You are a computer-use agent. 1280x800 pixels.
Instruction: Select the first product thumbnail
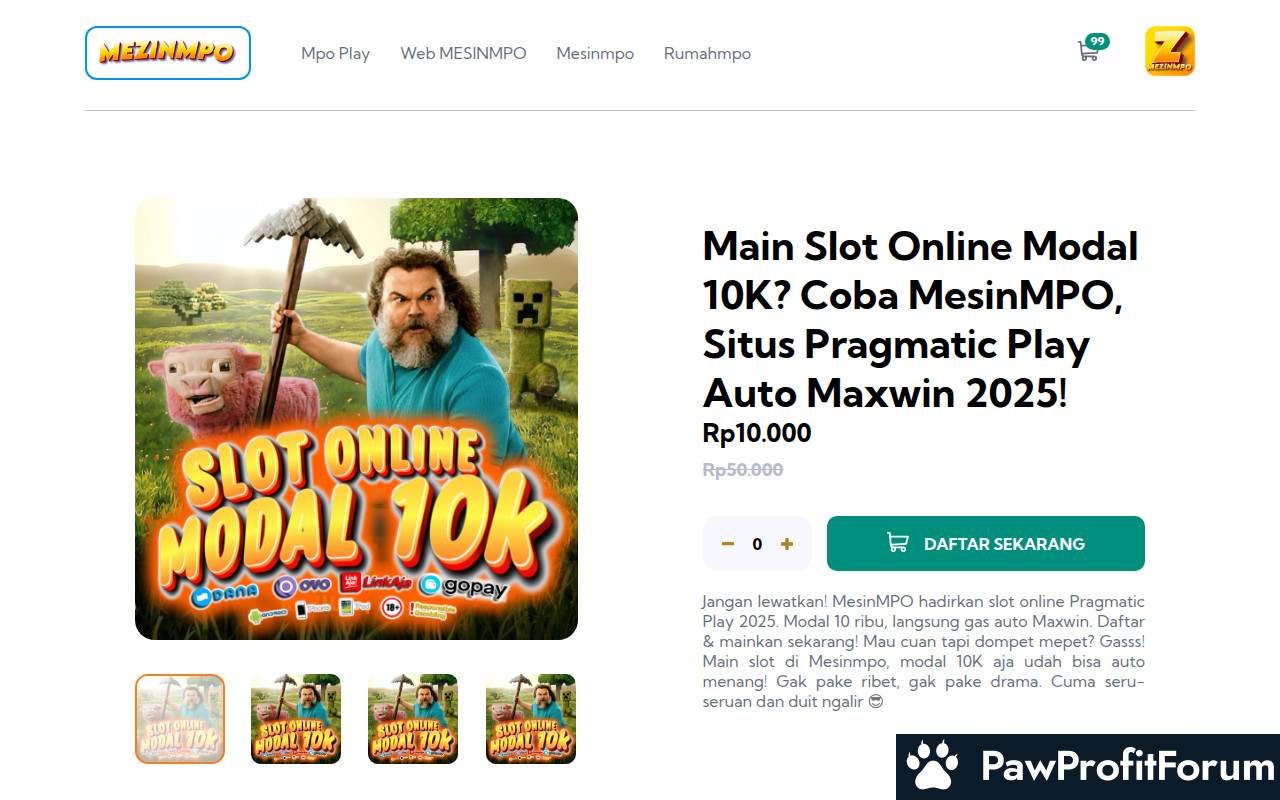[x=180, y=719]
